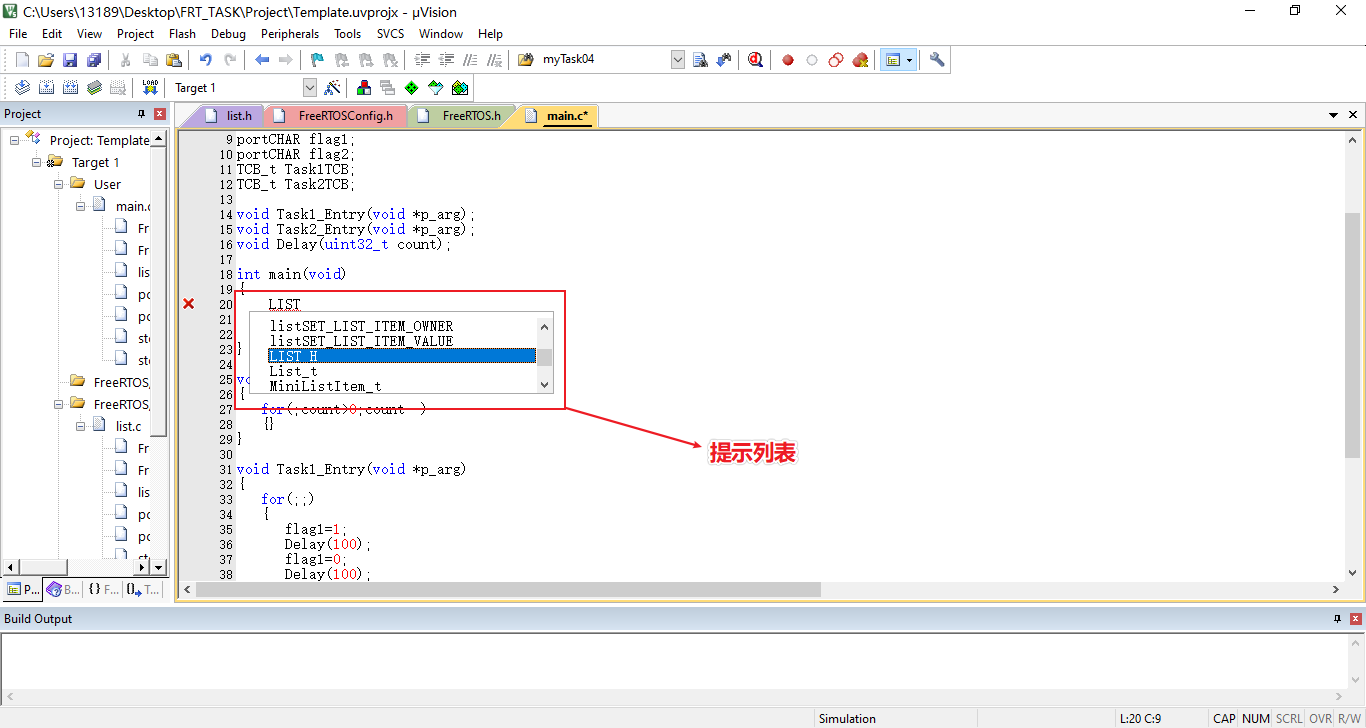Undo the last edit with the toolbar arrow
This screenshot has height=728, width=1366.
206,60
